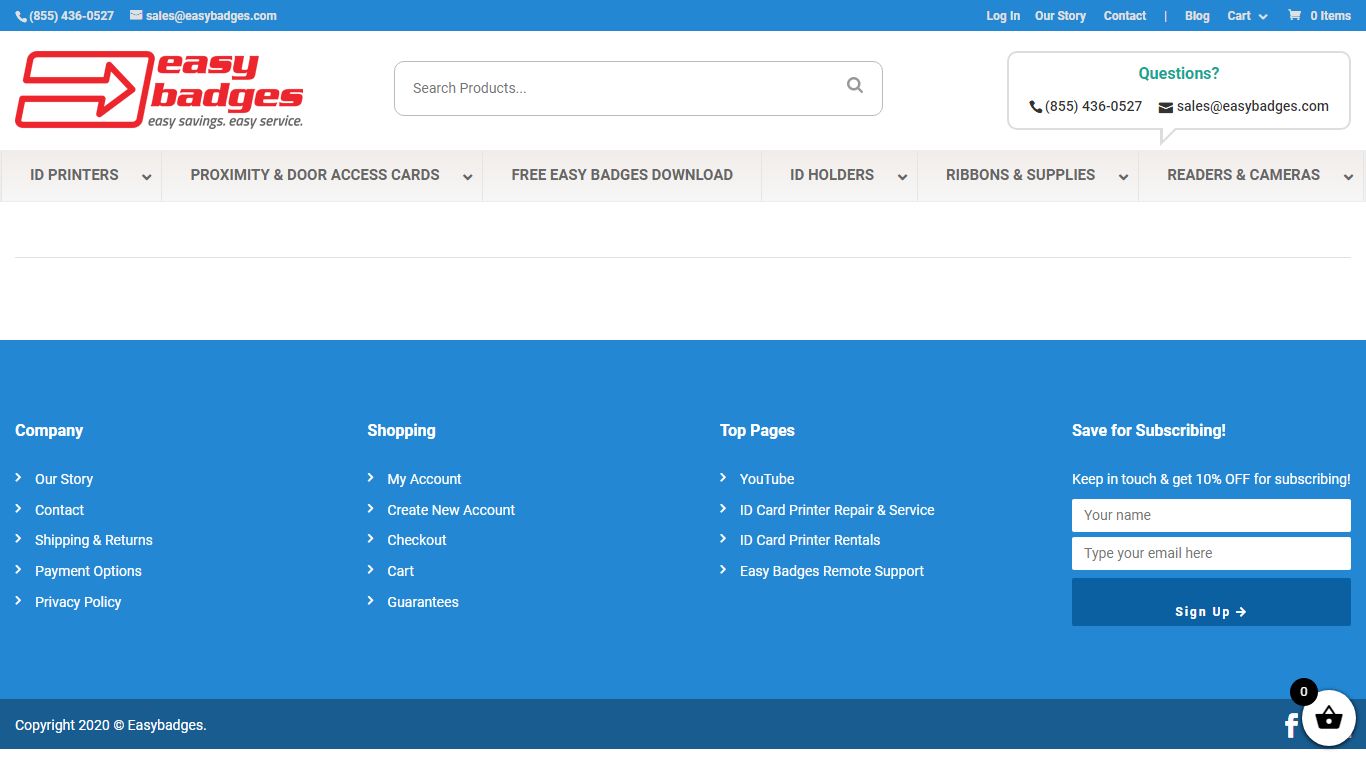Expand Proximity & Door Access Cards chevron
The width and height of the screenshot is (1366, 768).
(x=467, y=177)
